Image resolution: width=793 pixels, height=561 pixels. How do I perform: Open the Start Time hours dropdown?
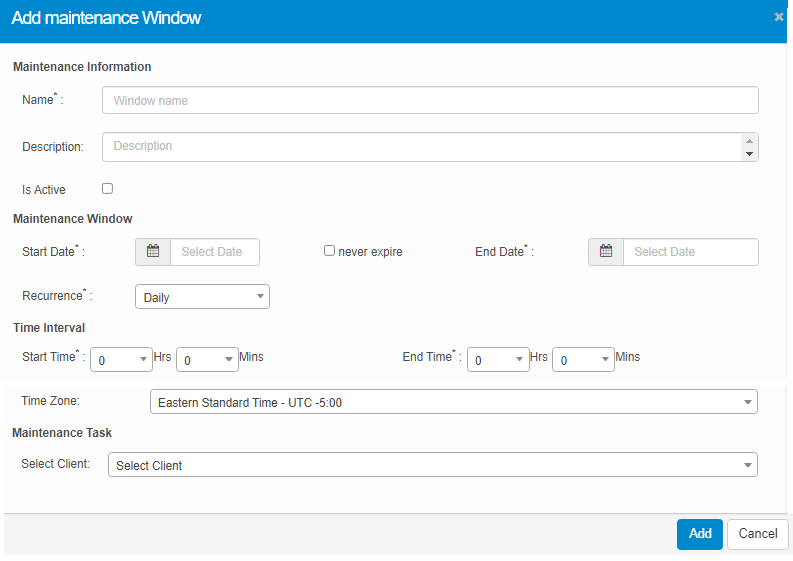pyautogui.click(x=121, y=360)
